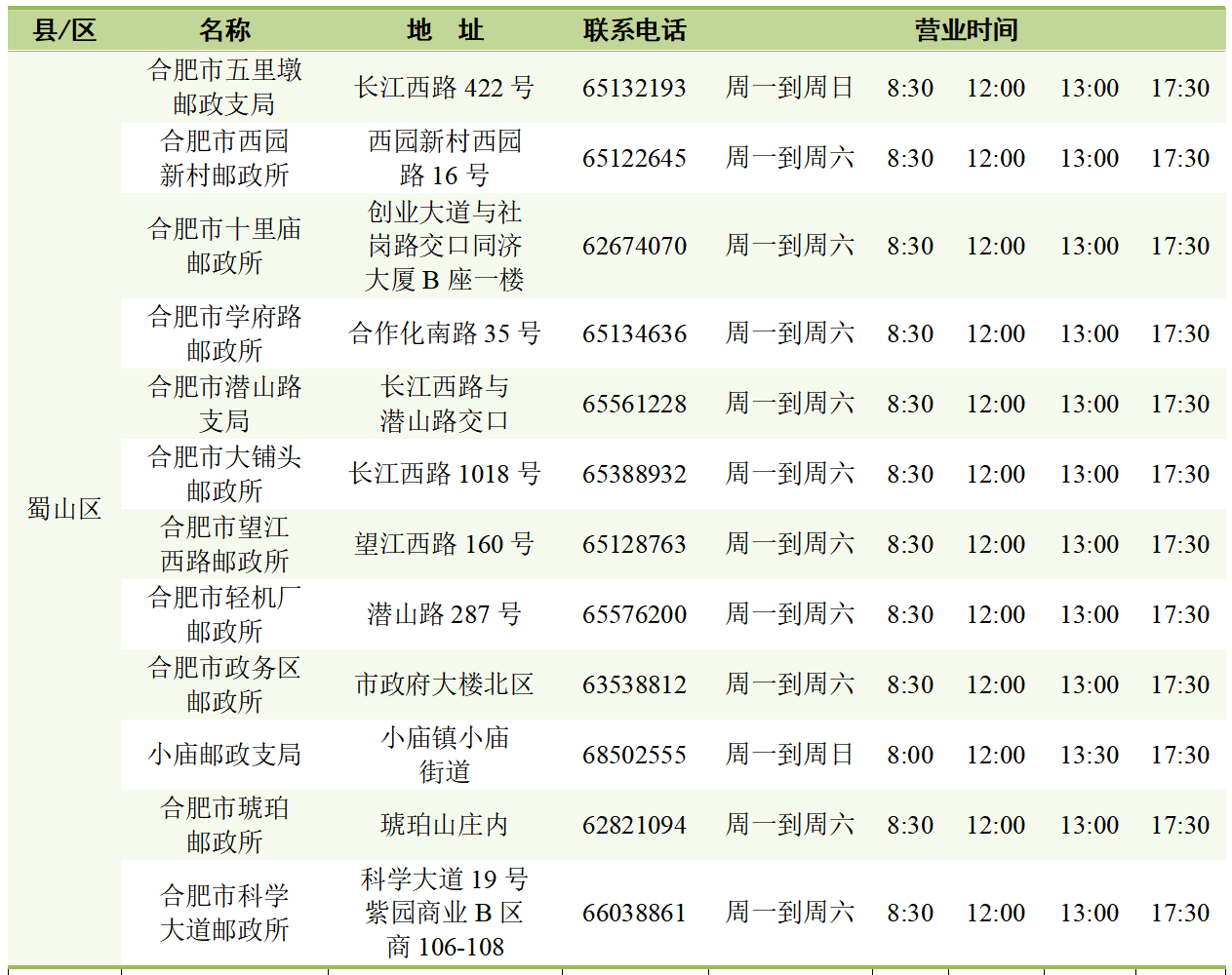The width and height of the screenshot is (1232, 975).
Task: Select the 蜀山区 district cell
Action: tap(64, 509)
